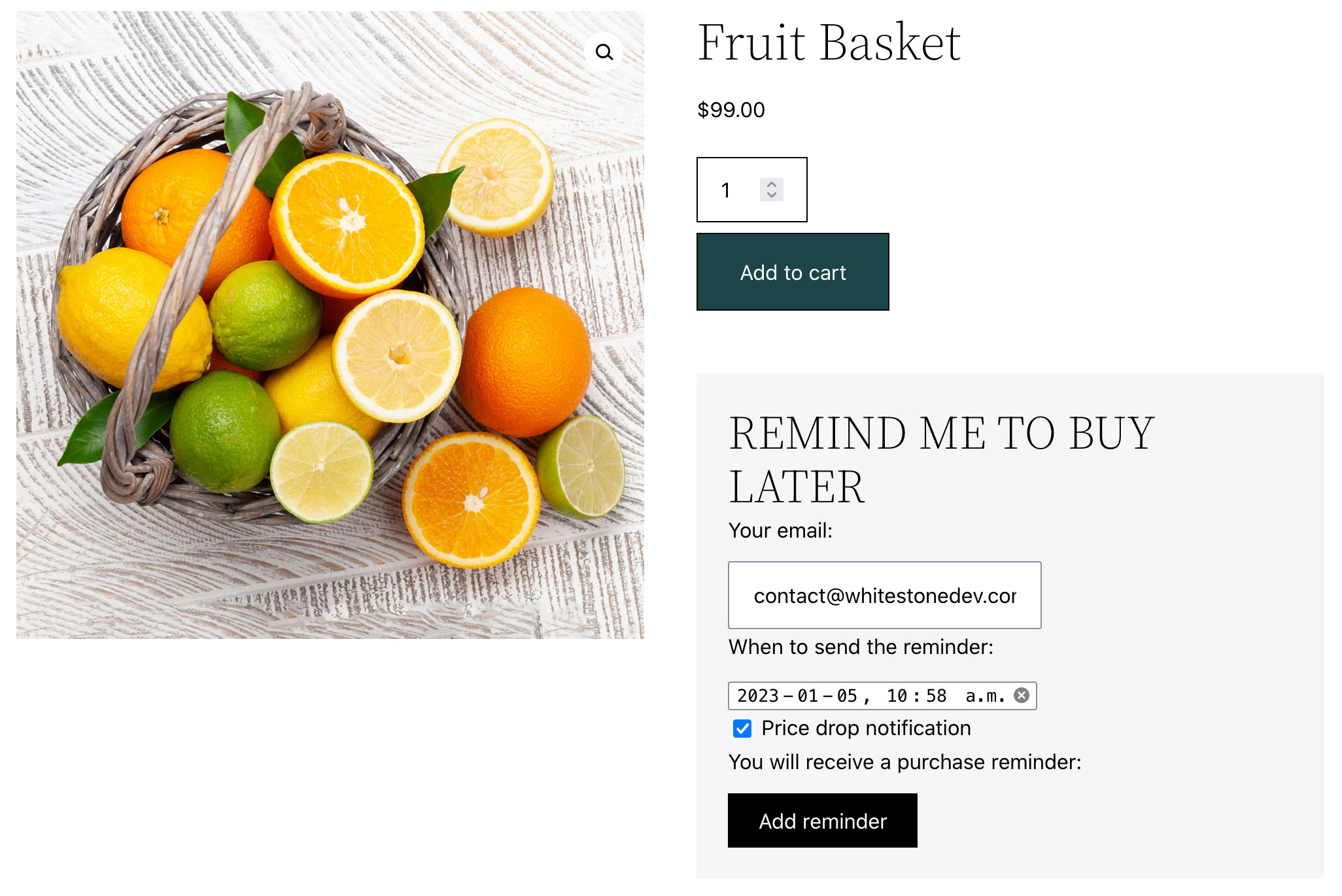Click the magnifier zoom icon on product image
Screen dimensions: 1342x896
coord(604,52)
